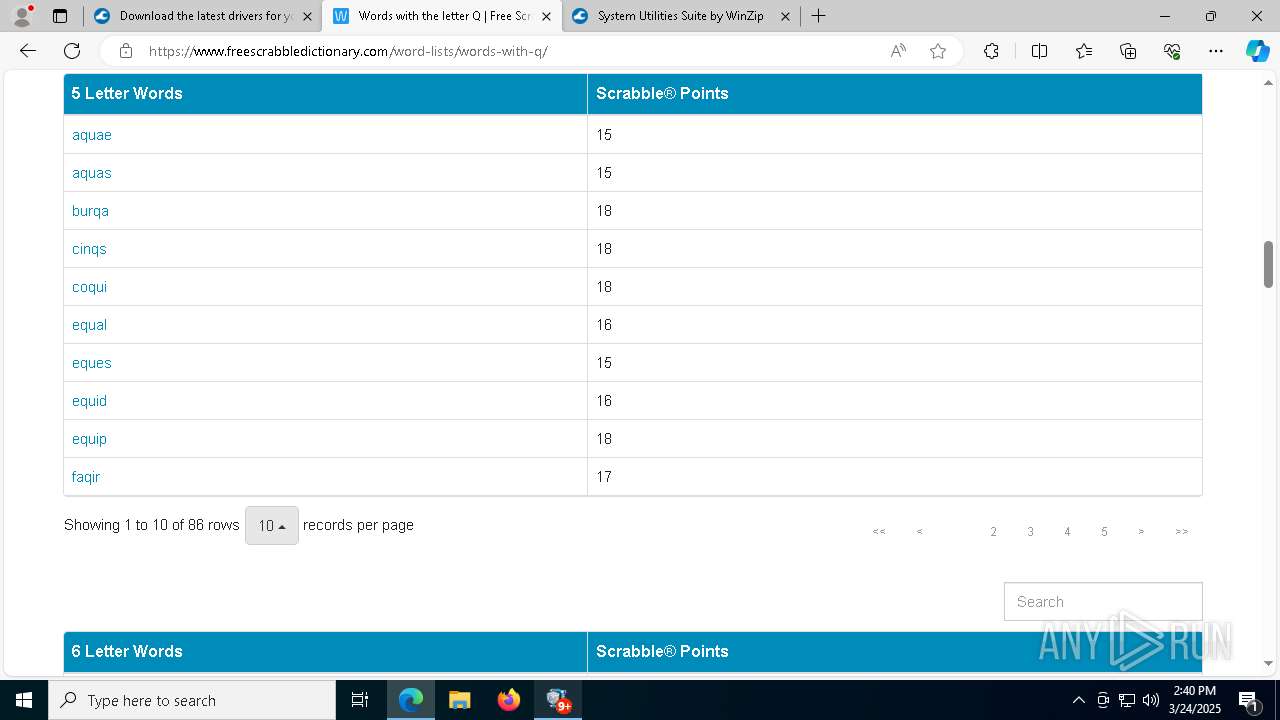Open the word link equal
Image resolution: width=1280 pixels, height=720 pixels.
point(89,325)
